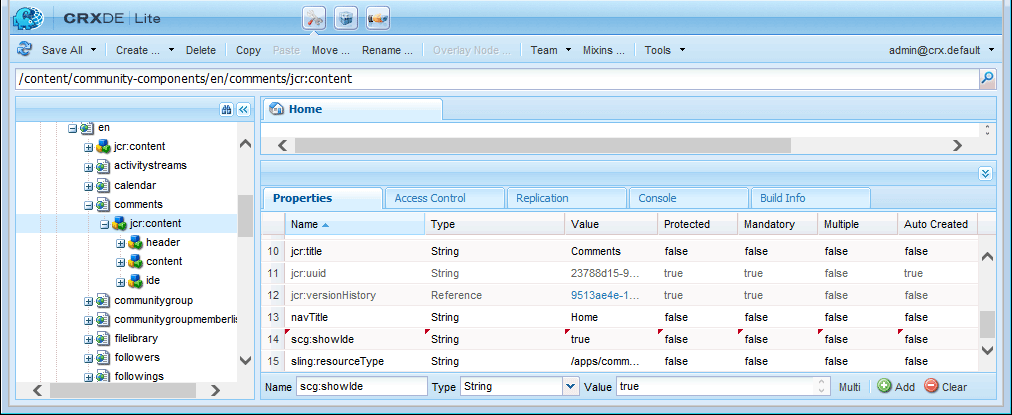Click the Save All button
Screen dimensions: 1012x415
tap(62, 50)
